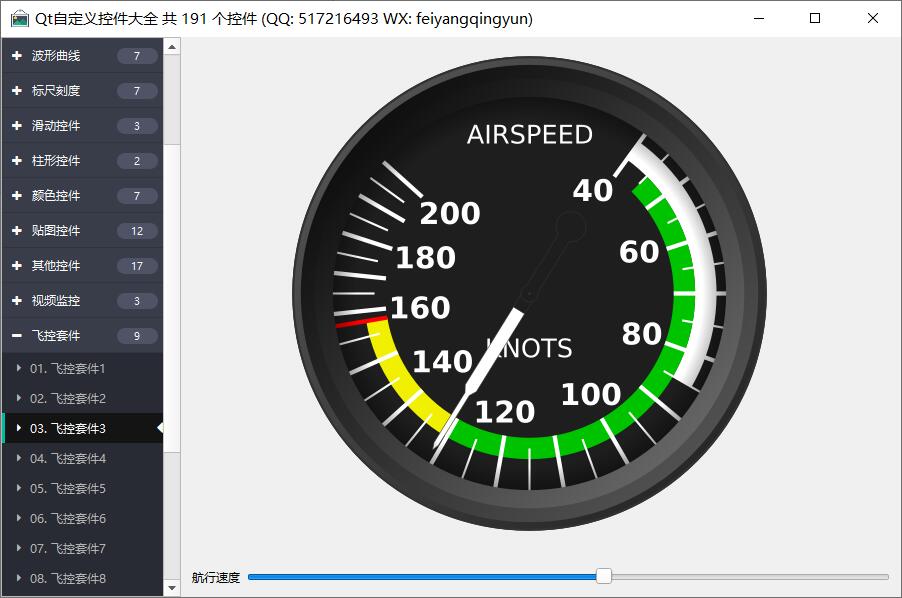The image size is (902, 598).
Task: Click the plus icon beside 贴图控件
Action: [17, 231]
